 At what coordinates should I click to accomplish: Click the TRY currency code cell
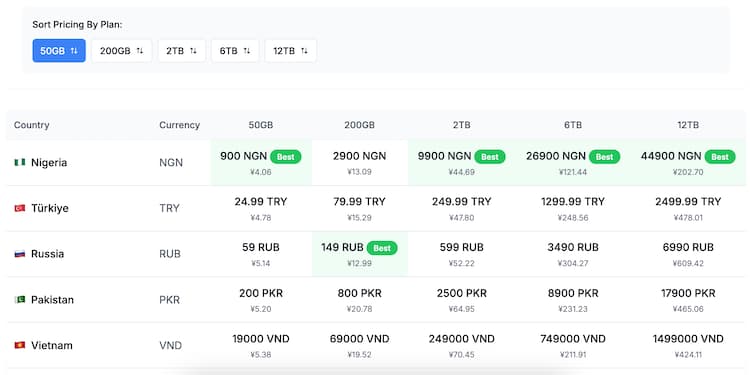[x=169, y=209]
